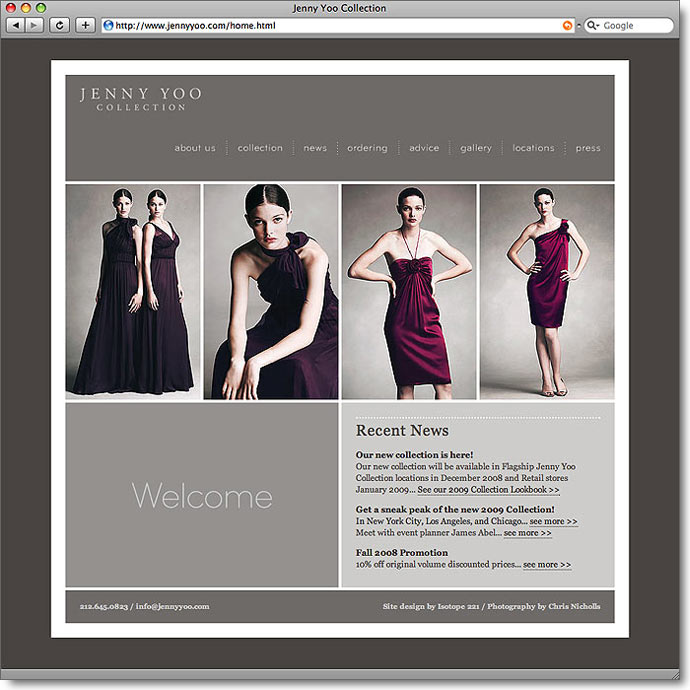Click the Recent News heading

(x=402, y=430)
